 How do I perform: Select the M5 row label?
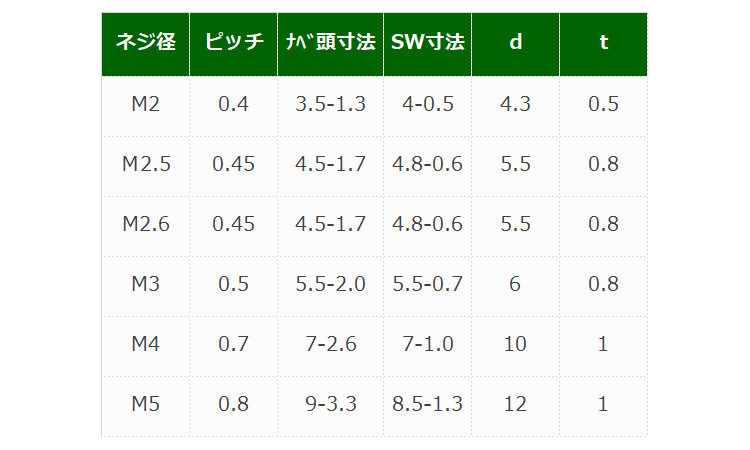click(x=145, y=404)
